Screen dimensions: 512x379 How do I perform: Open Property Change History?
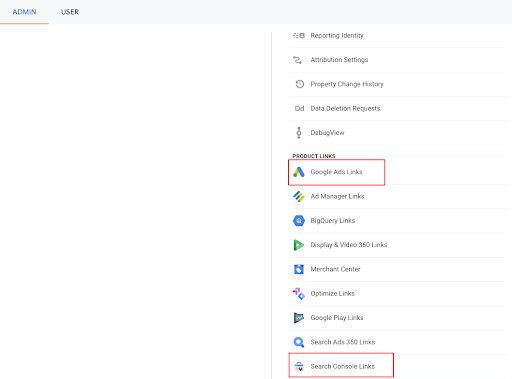[x=347, y=84]
